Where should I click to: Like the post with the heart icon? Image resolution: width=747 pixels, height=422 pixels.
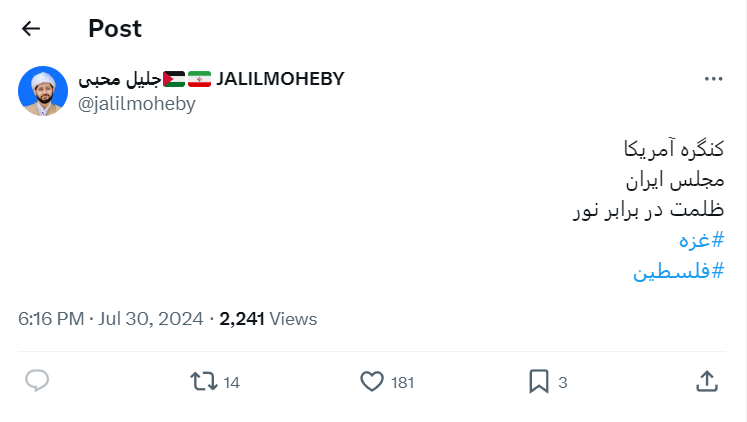tap(372, 381)
